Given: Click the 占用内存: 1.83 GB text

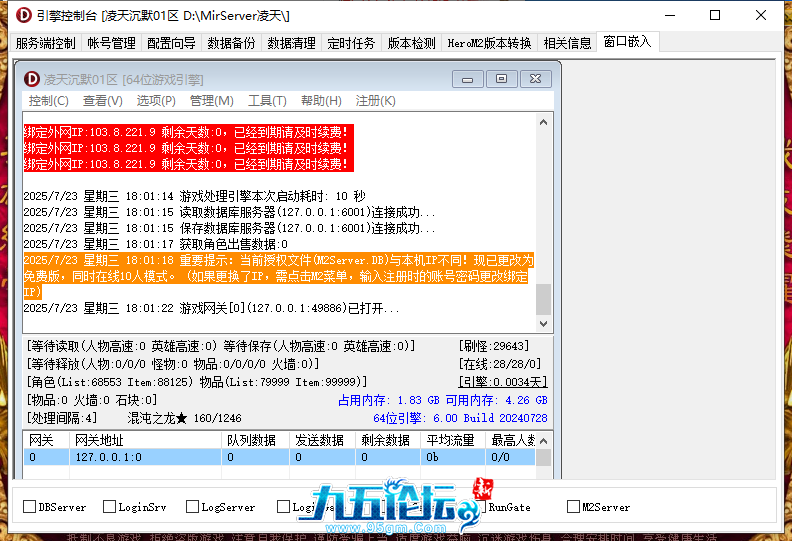Looking at the screenshot, I should click(389, 400).
